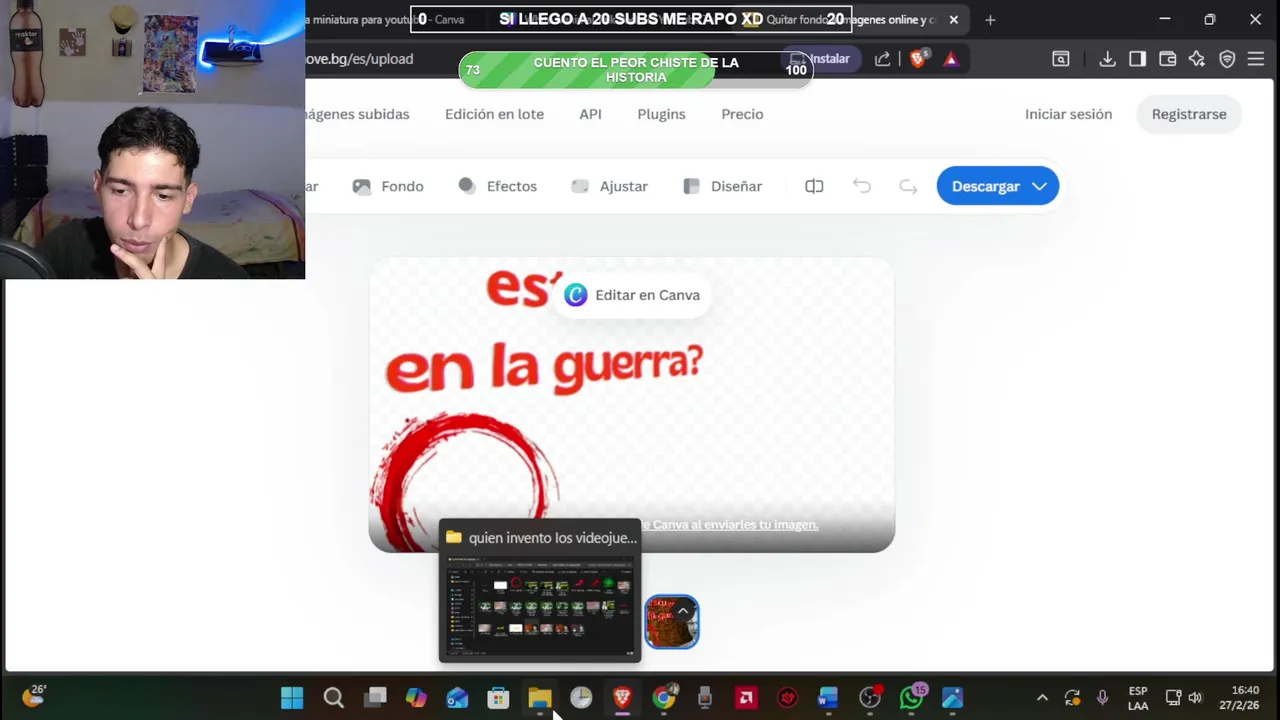Open the Brave Shields lion icon
Viewport: 1280px width, 720px height.
click(x=918, y=59)
